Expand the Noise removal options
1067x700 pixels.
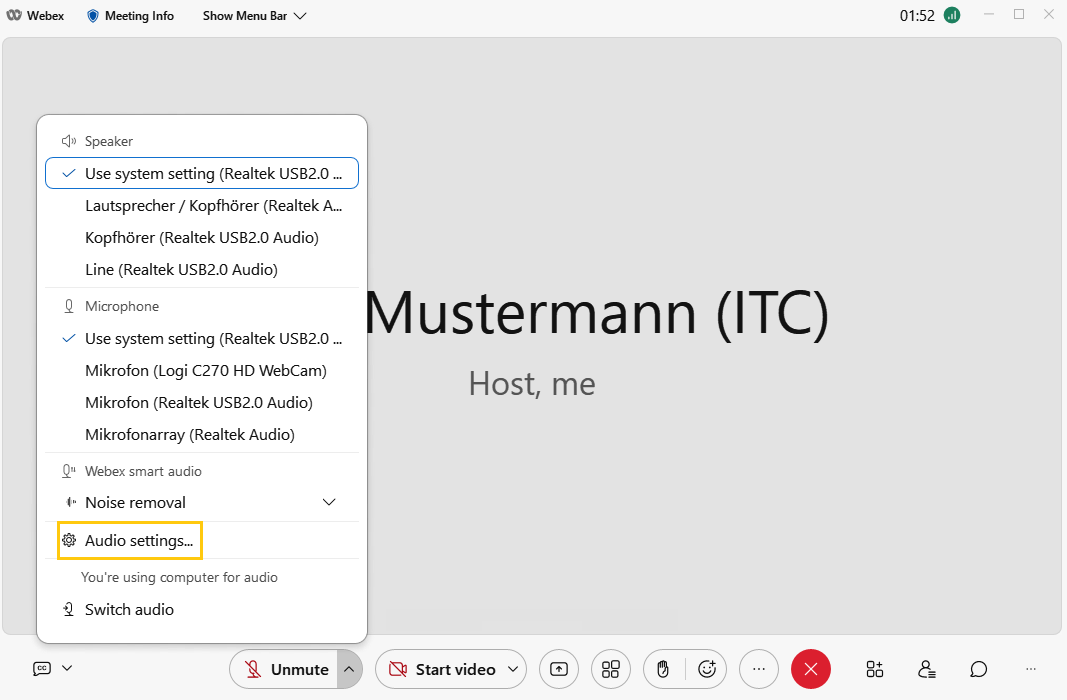point(328,502)
